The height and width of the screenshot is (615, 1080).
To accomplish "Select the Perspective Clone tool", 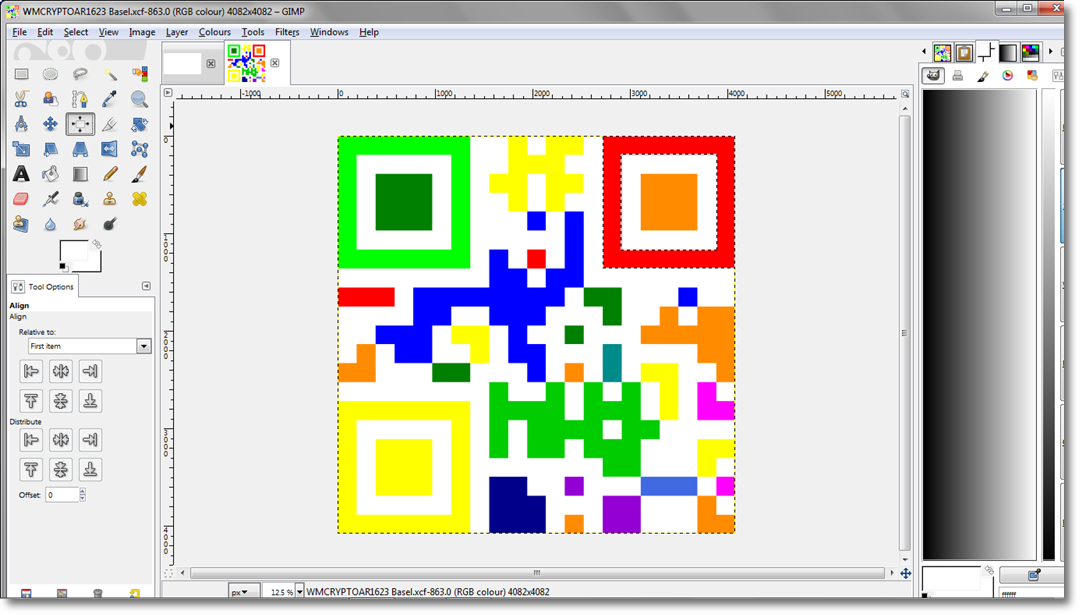I will (x=21, y=224).
